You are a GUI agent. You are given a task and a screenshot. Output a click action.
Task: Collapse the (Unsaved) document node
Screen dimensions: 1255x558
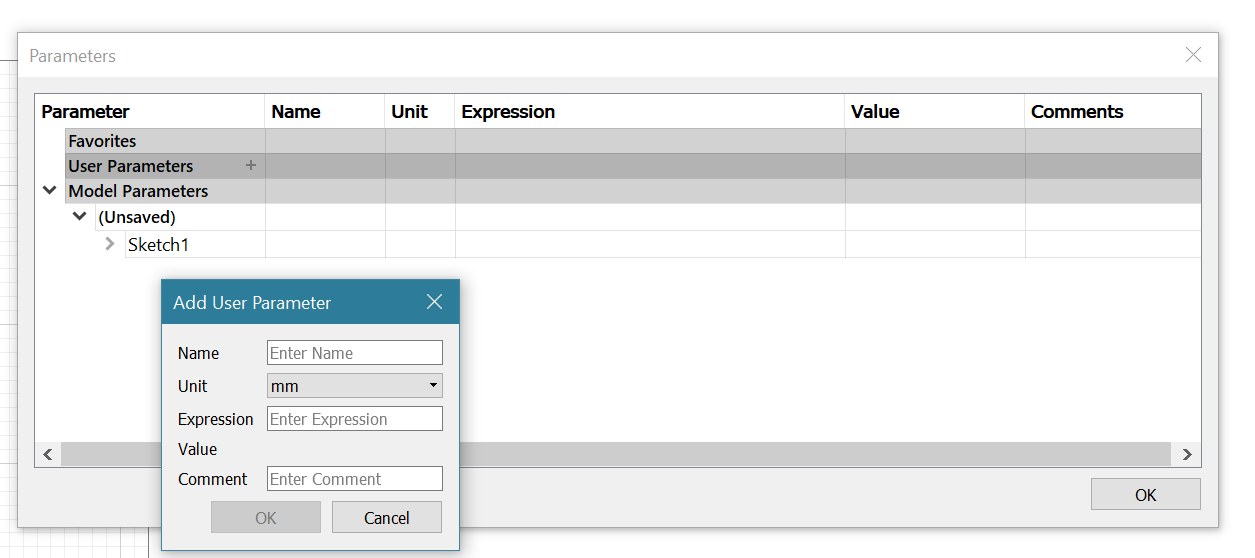[x=80, y=217]
